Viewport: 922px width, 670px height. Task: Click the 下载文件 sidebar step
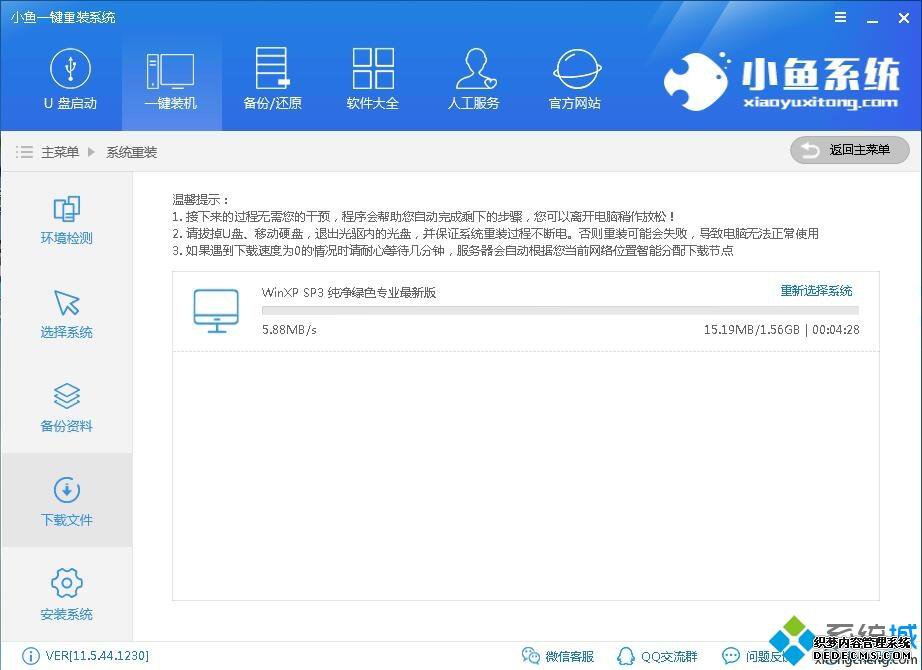click(x=67, y=501)
